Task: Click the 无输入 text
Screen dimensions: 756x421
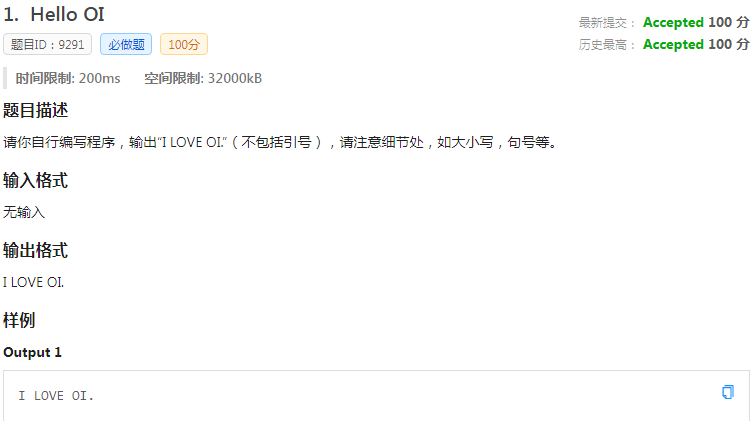Action: 24,212
